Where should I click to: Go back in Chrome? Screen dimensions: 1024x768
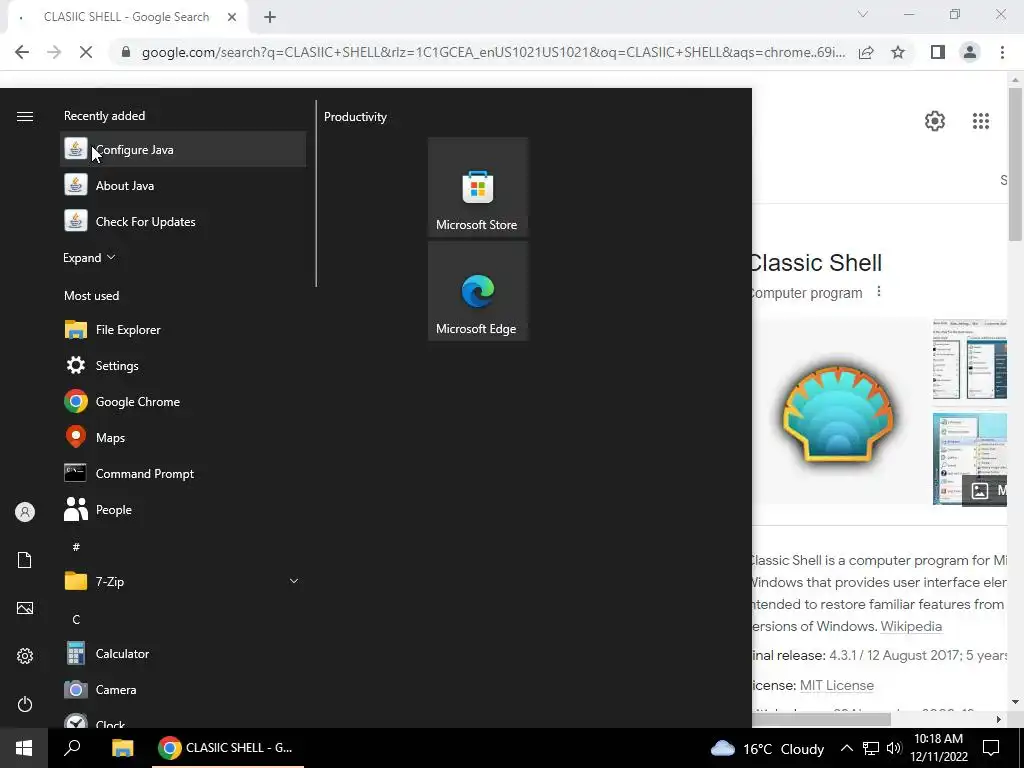point(22,52)
